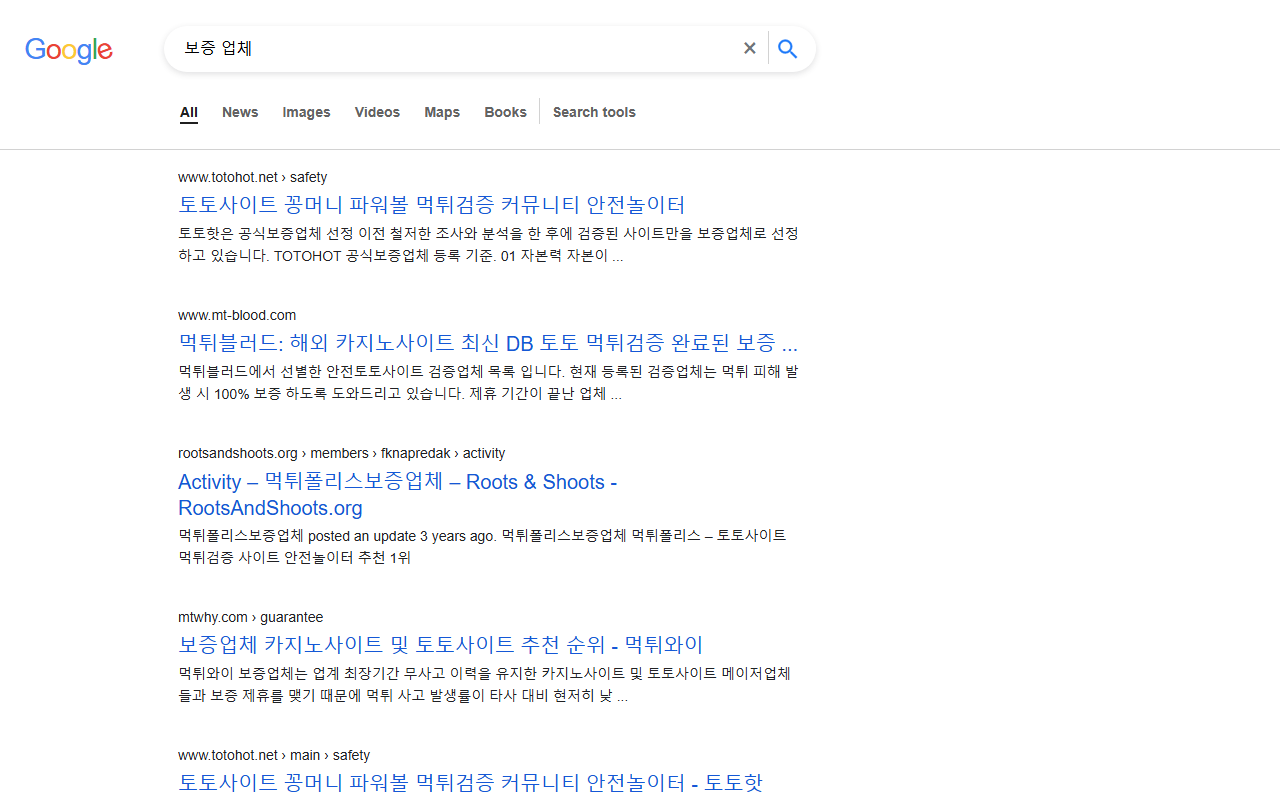The width and height of the screenshot is (1280, 800).
Task: Open Activity – 먹튀폴리스보증업체 Roots & Shoots link
Action: pos(398,495)
